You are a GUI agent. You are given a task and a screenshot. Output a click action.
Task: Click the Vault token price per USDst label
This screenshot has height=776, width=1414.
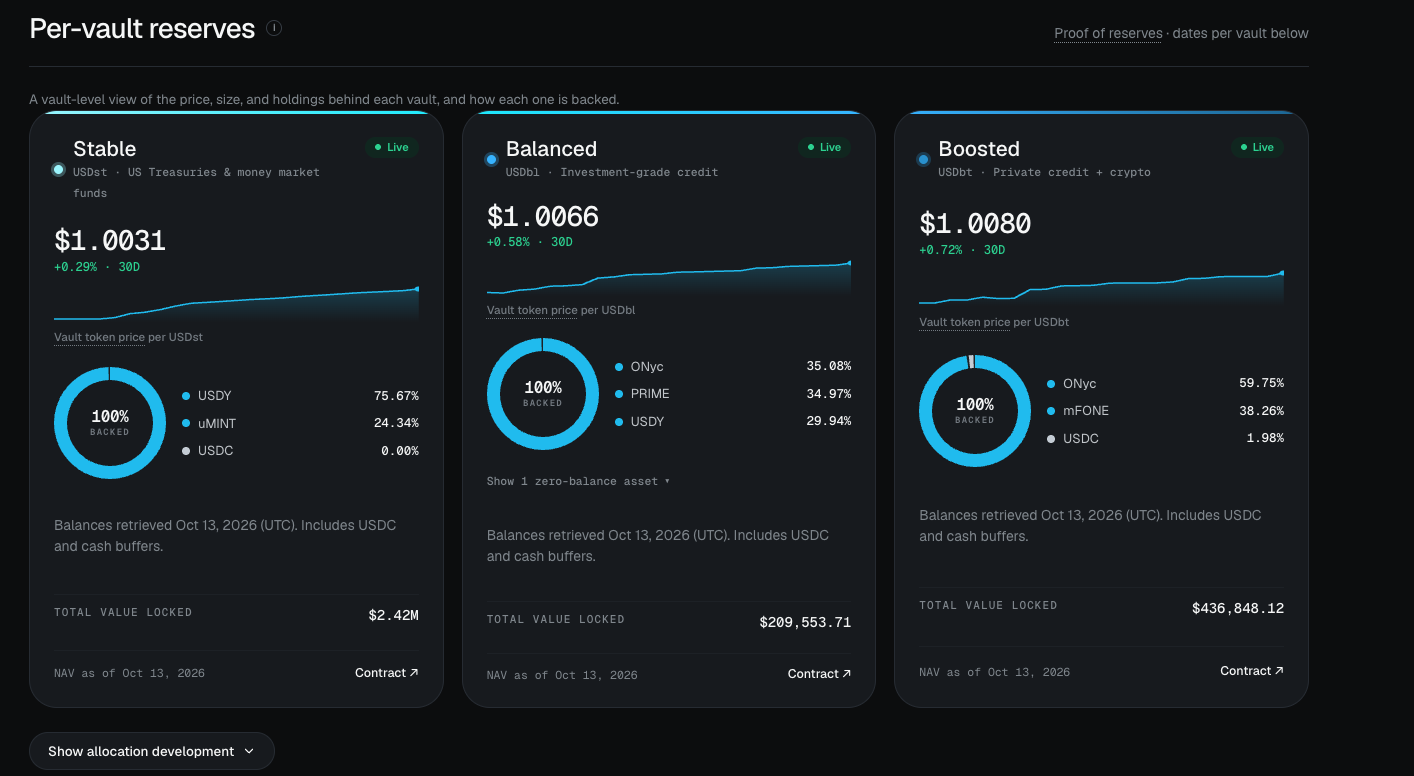pyautogui.click(x=128, y=337)
